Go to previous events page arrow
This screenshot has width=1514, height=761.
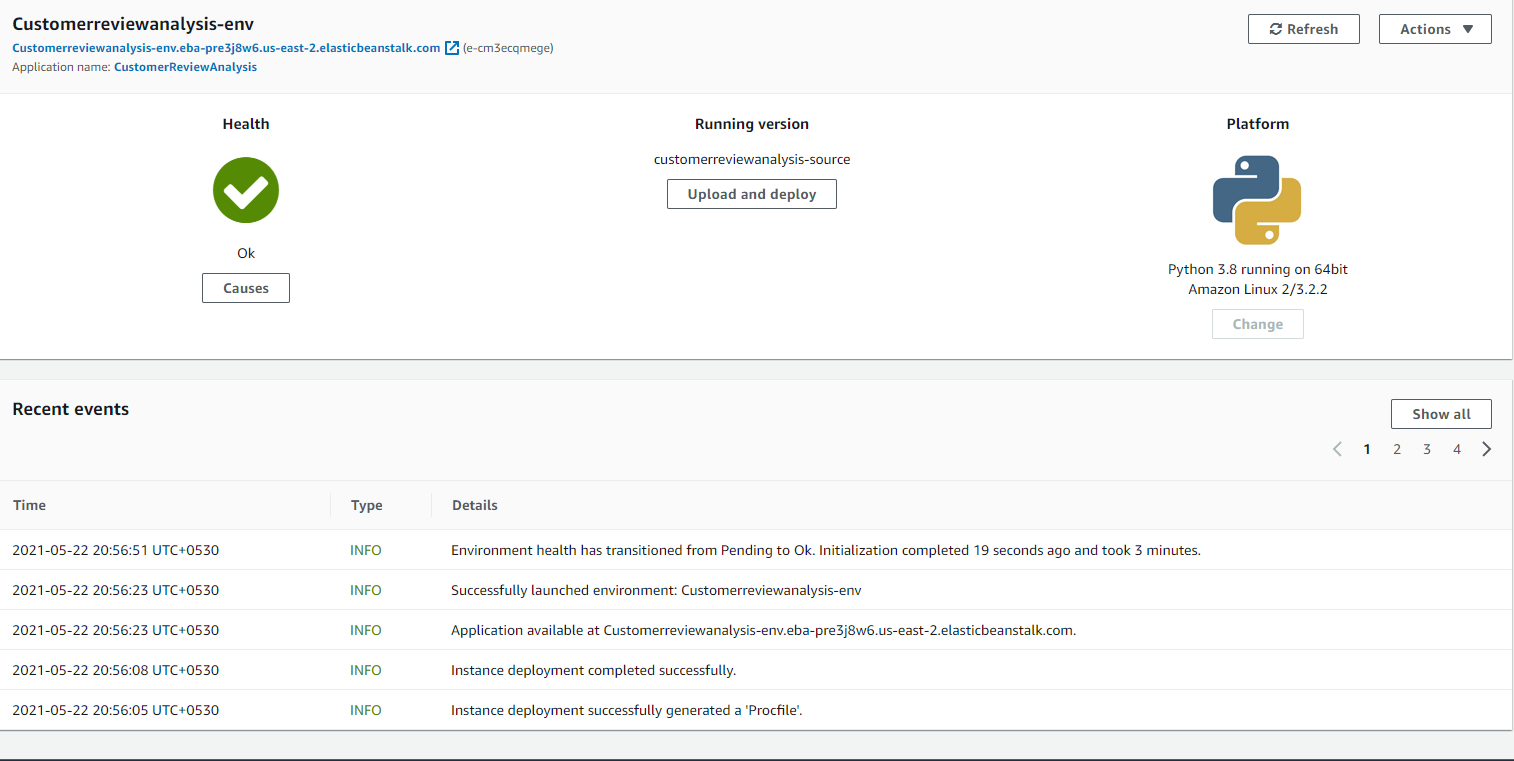coord(1337,449)
